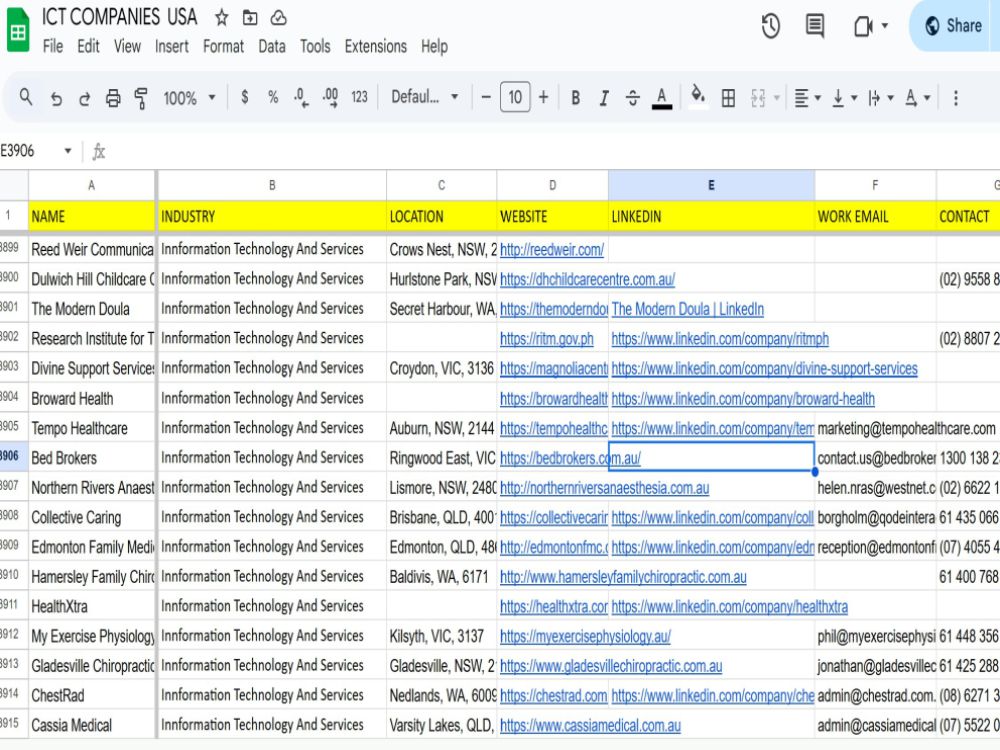The width and height of the screenshot is (1000, 750).
Task: Open version history clock icon
Action: point(770,26)
